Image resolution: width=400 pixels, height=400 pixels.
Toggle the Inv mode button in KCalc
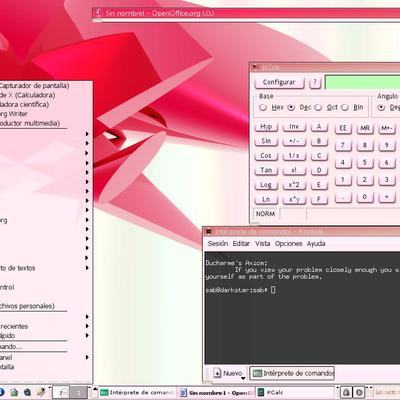pos(294,127)
